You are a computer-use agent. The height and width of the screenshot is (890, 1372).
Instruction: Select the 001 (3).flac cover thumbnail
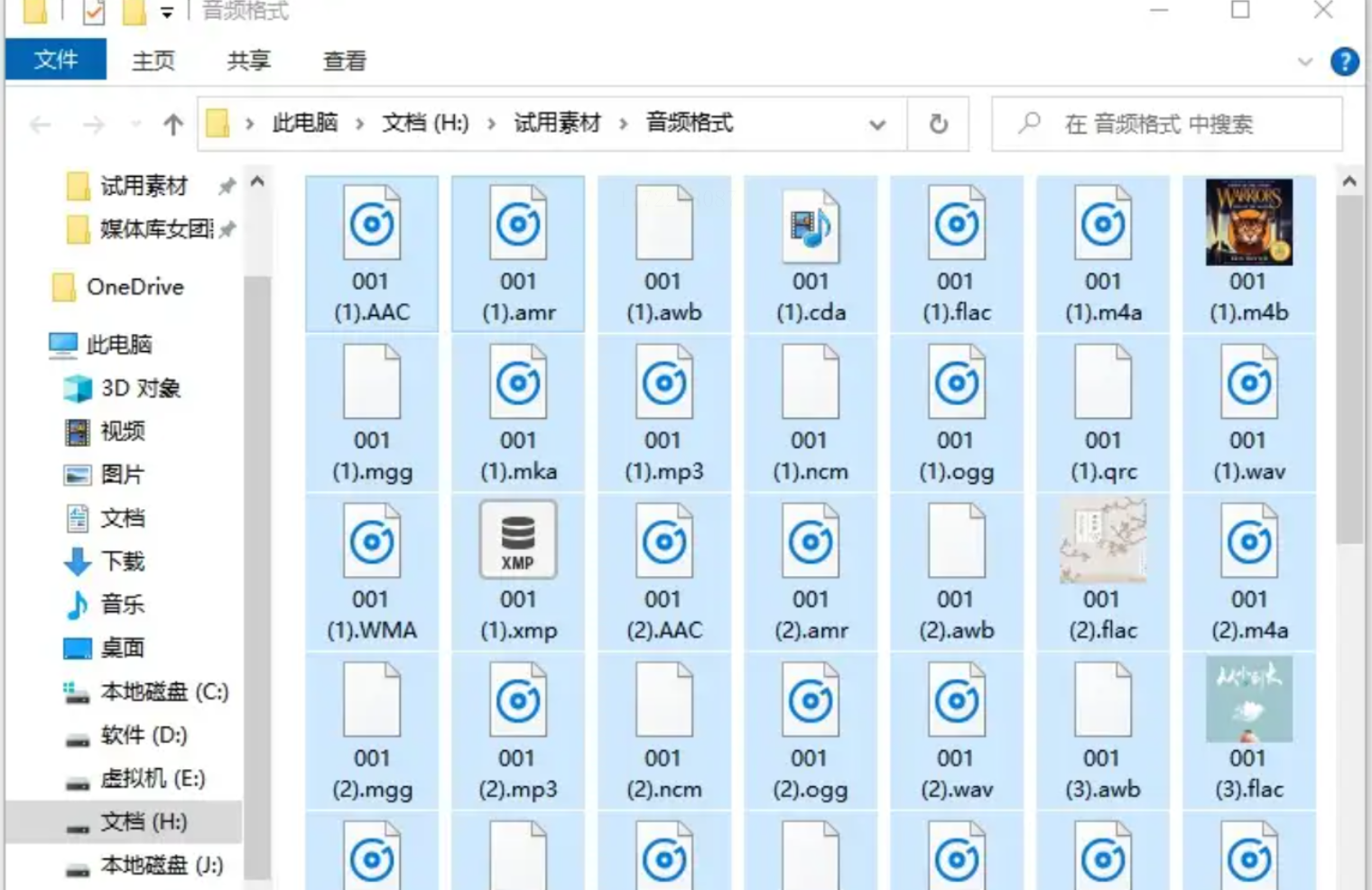[1249, 699]
